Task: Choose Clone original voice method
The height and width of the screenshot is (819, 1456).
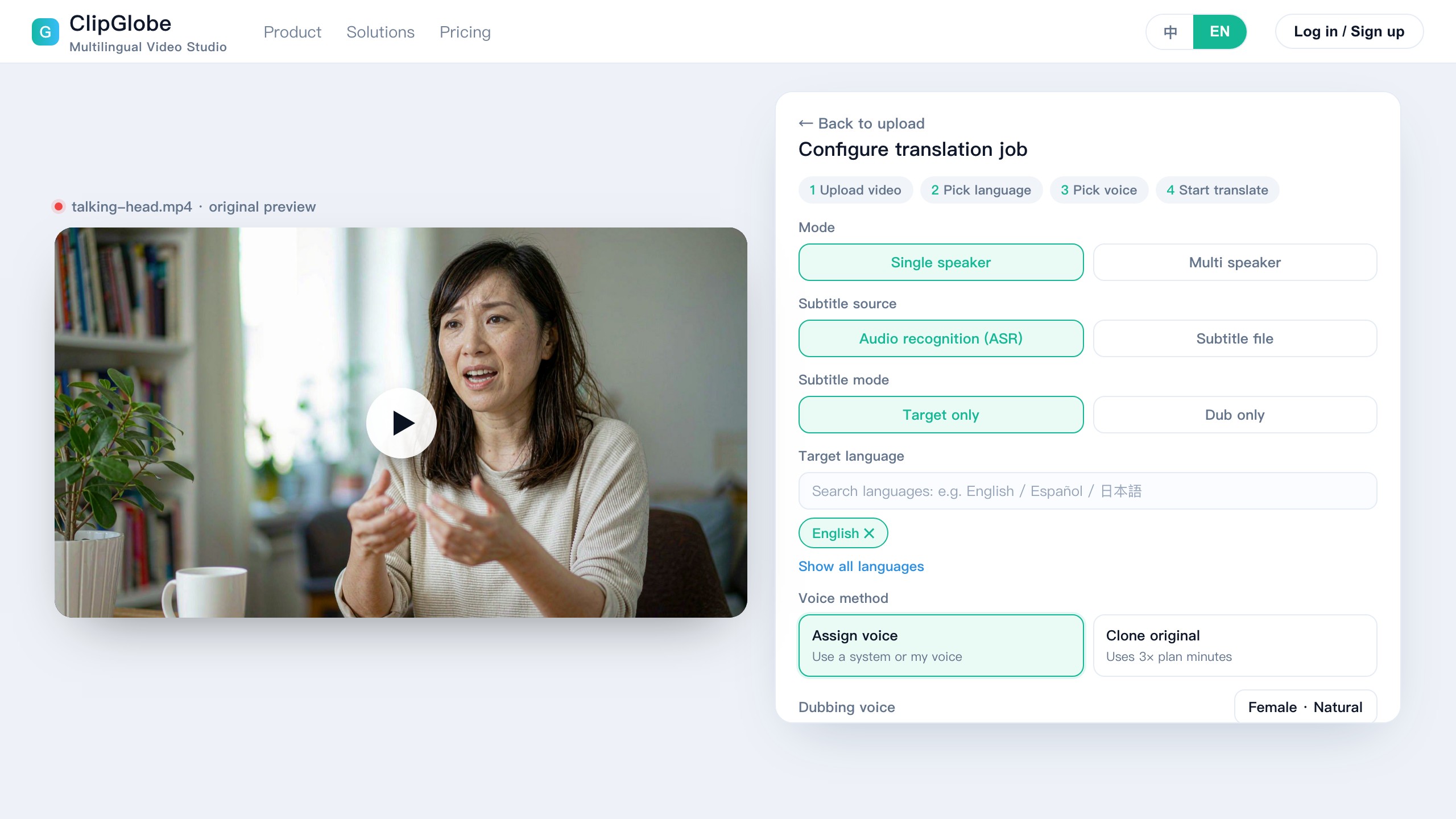Action: pos(1235,646)
